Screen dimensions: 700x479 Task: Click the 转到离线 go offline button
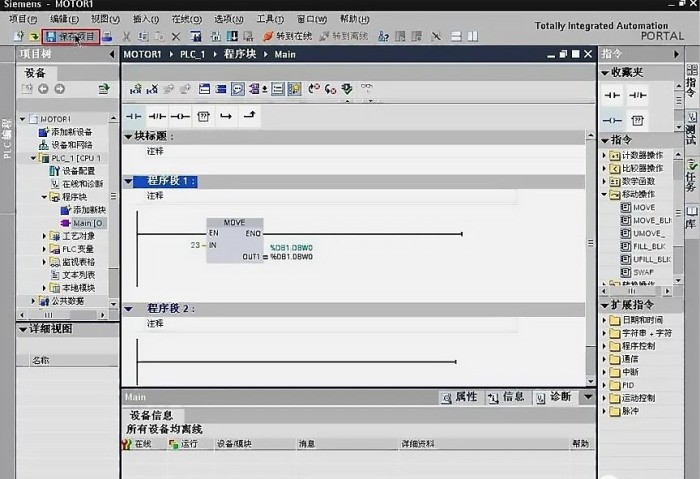(344, 36)
